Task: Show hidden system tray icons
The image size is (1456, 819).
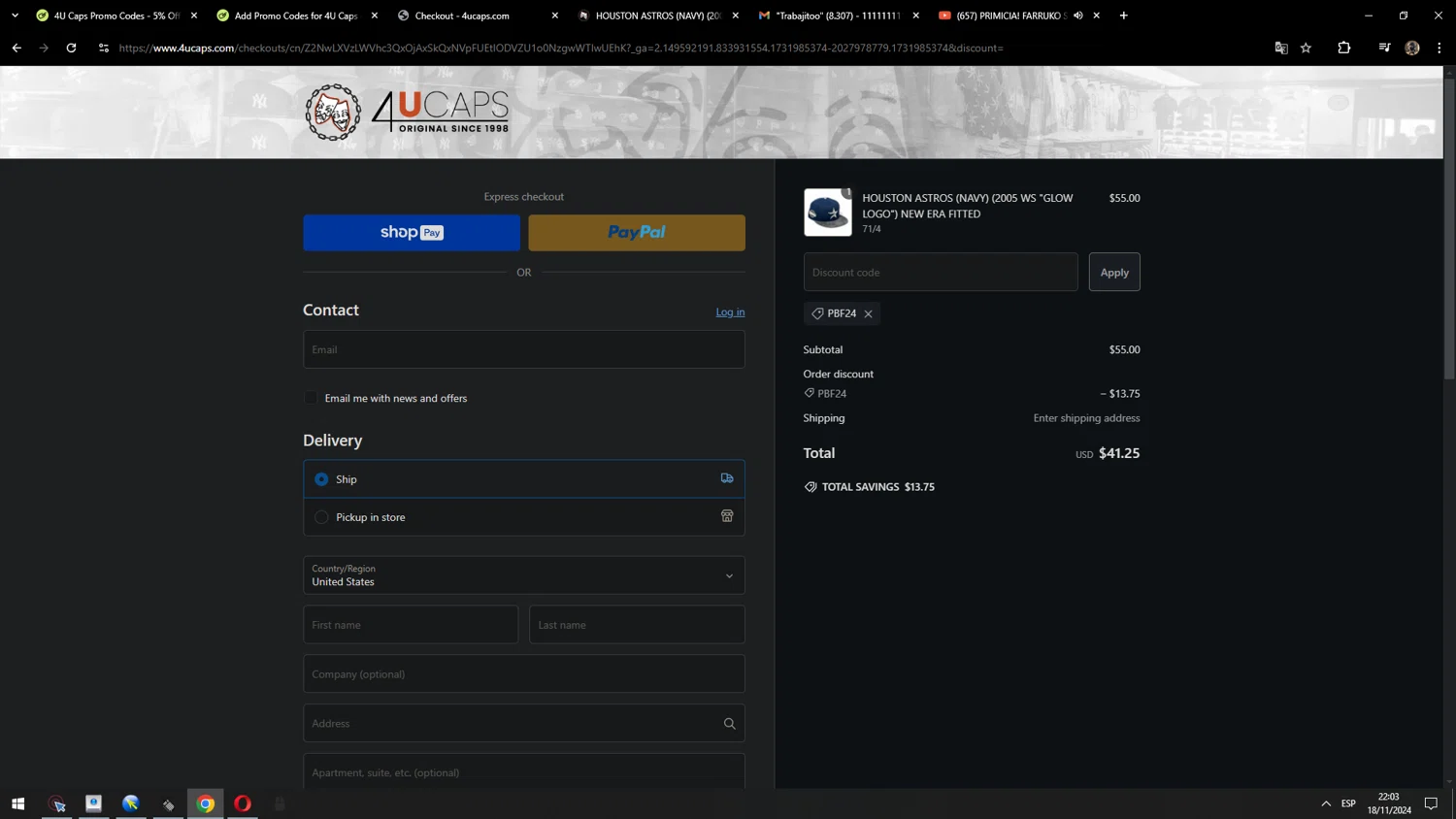Action: click(x=1326, y=803)
